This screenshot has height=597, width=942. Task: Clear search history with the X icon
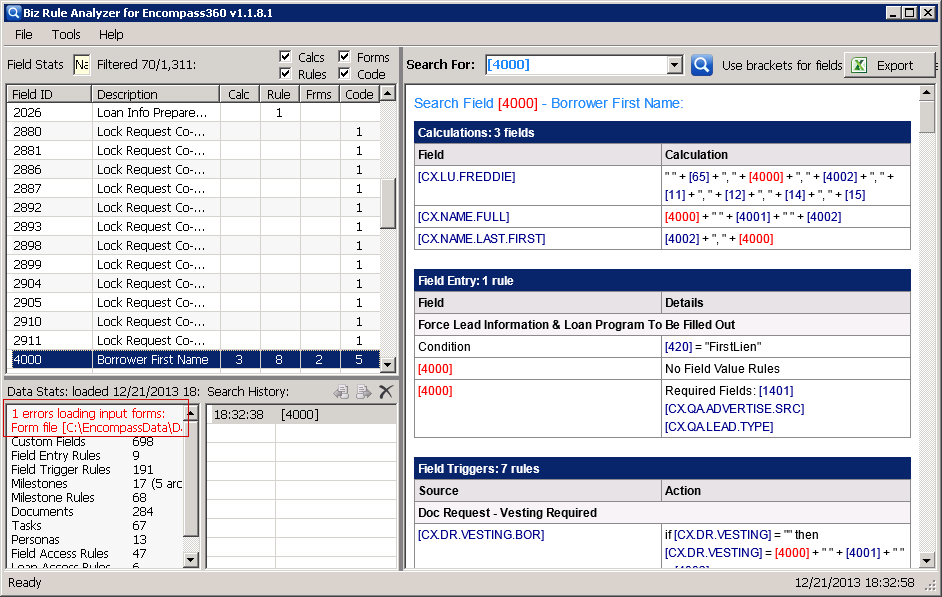pos(385,391)
